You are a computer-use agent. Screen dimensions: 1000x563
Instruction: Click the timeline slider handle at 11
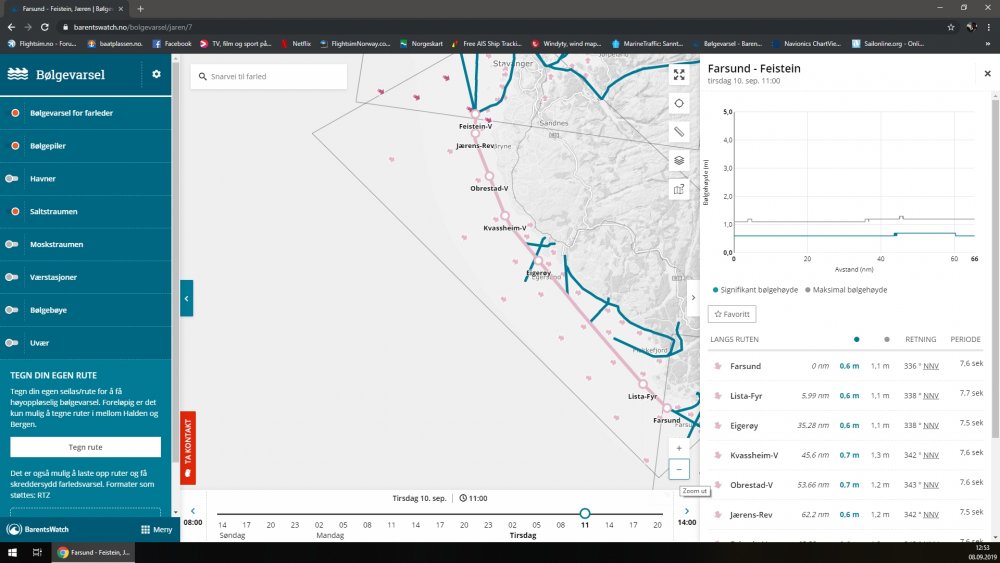coord(585,513)
